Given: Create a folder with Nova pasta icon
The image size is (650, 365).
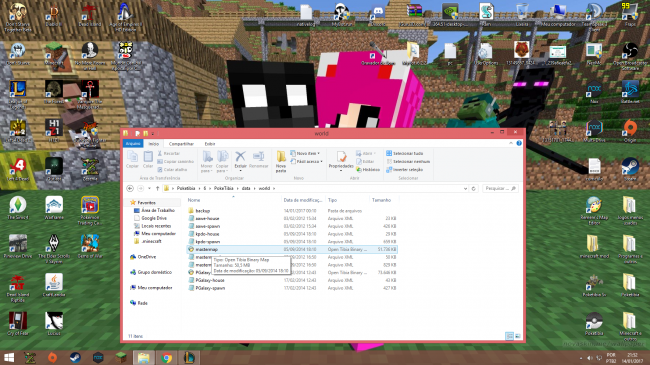Looking at the screenshot, I should (281, 162).
